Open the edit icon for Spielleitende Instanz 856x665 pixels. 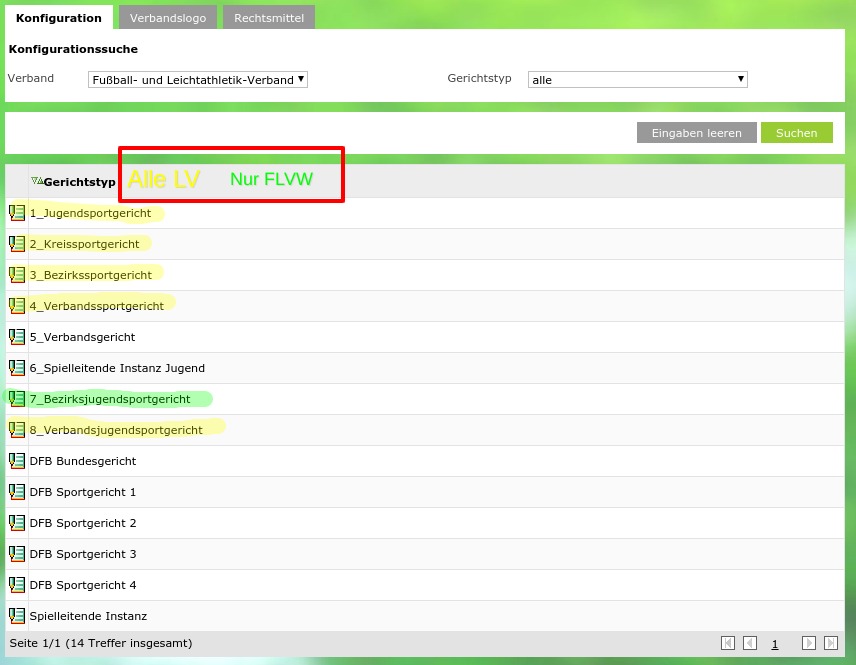tap(17, 616)
